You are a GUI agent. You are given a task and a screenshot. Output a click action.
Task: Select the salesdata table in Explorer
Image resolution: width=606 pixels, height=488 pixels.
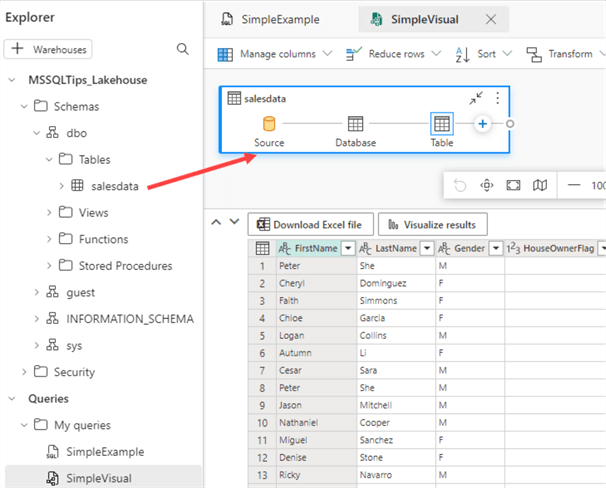click(x=114, y=185)
